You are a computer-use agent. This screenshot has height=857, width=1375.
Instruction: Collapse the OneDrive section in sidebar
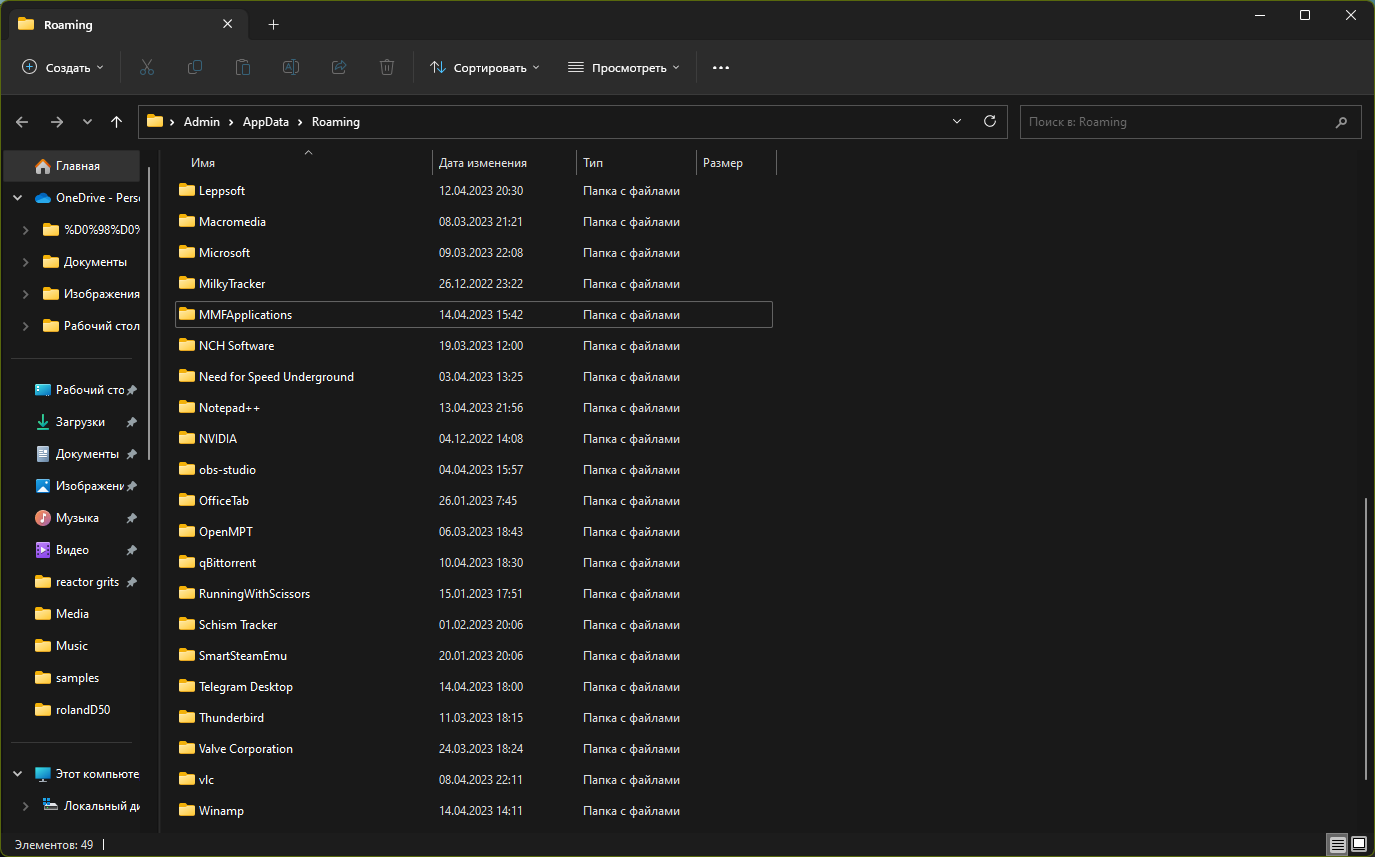click(x=17, y=197)
